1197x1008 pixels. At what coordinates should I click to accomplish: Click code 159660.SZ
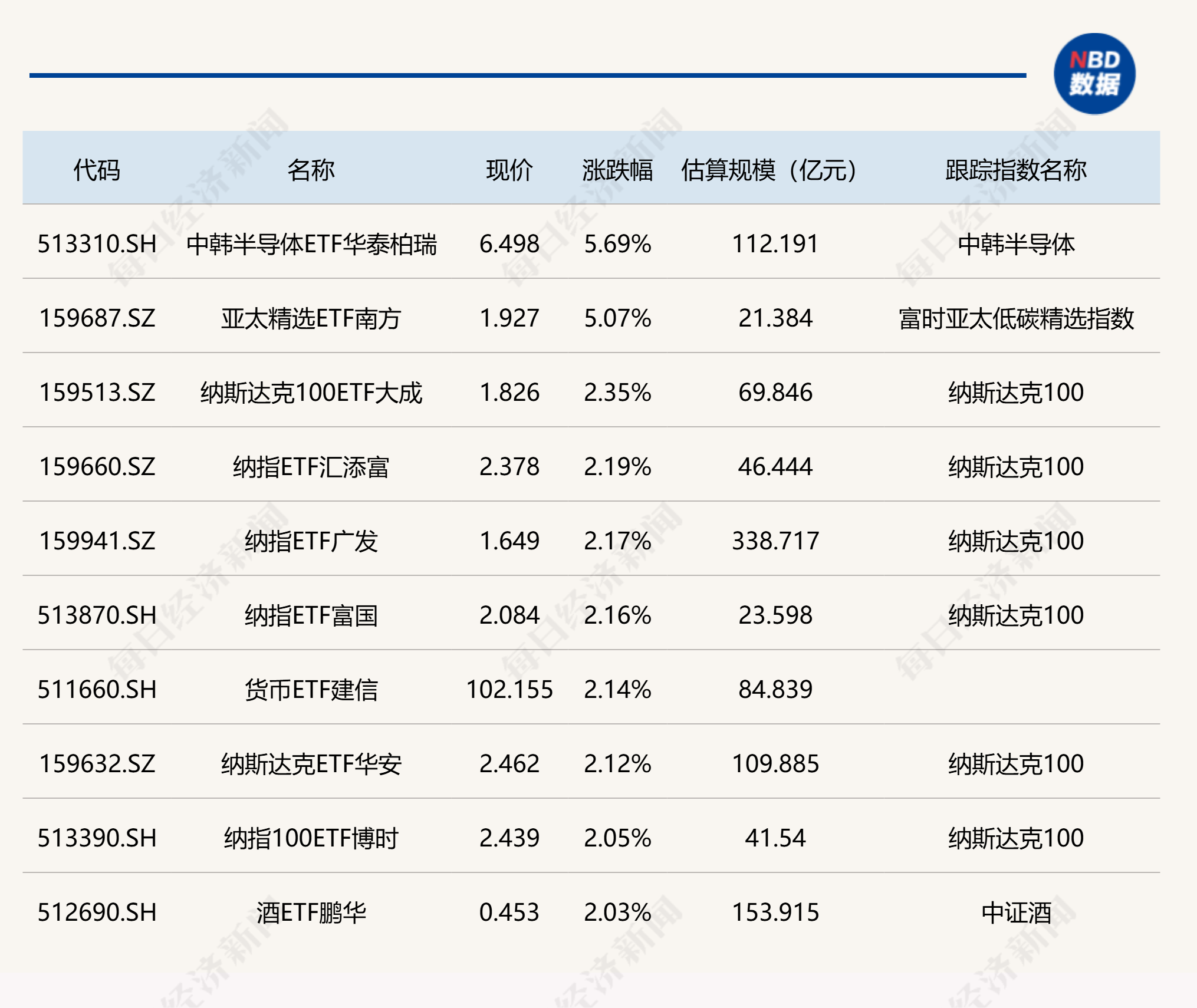coord(97,467)
